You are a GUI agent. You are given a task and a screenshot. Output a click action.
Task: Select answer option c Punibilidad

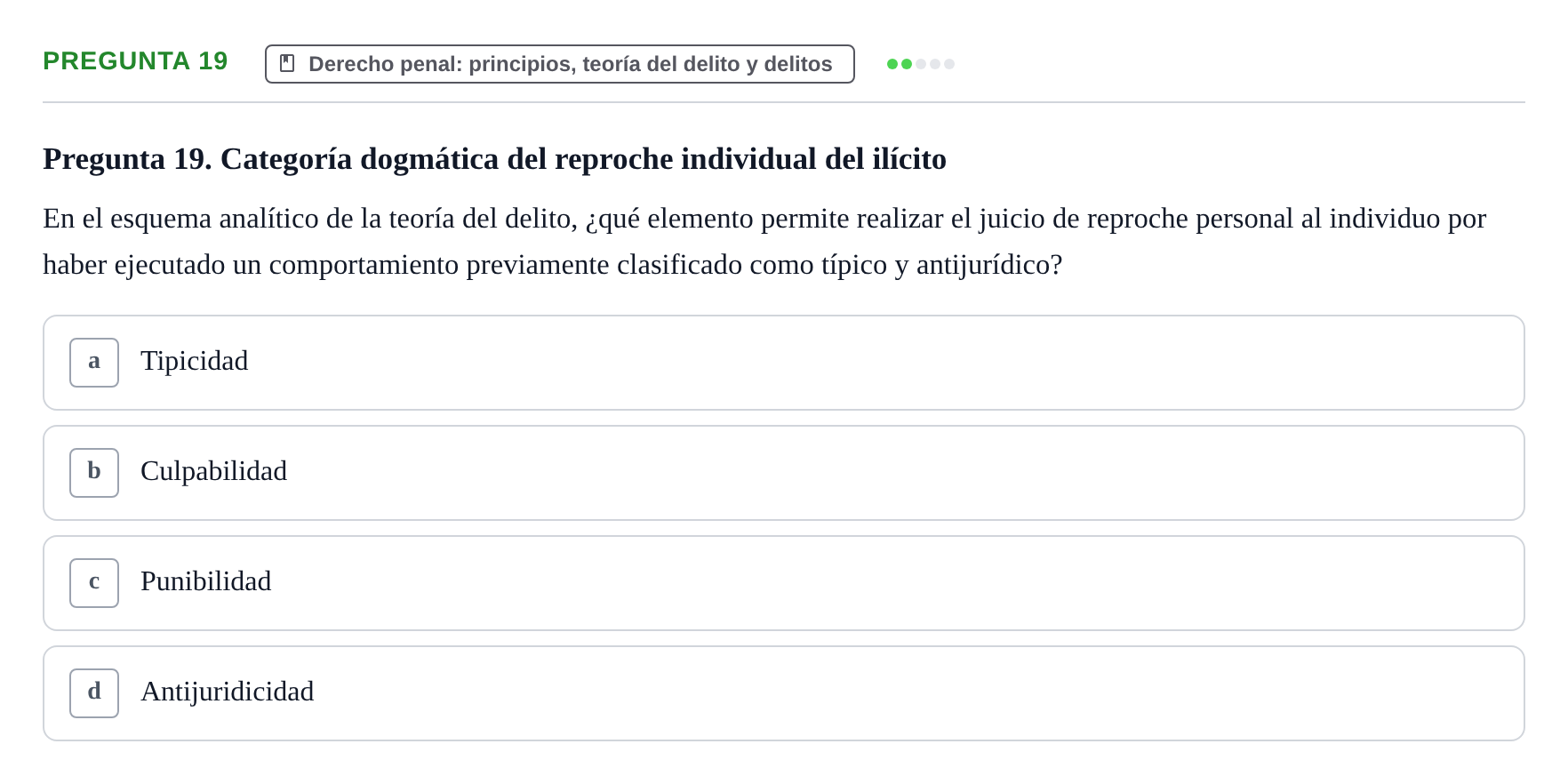(x=783, y=583)
